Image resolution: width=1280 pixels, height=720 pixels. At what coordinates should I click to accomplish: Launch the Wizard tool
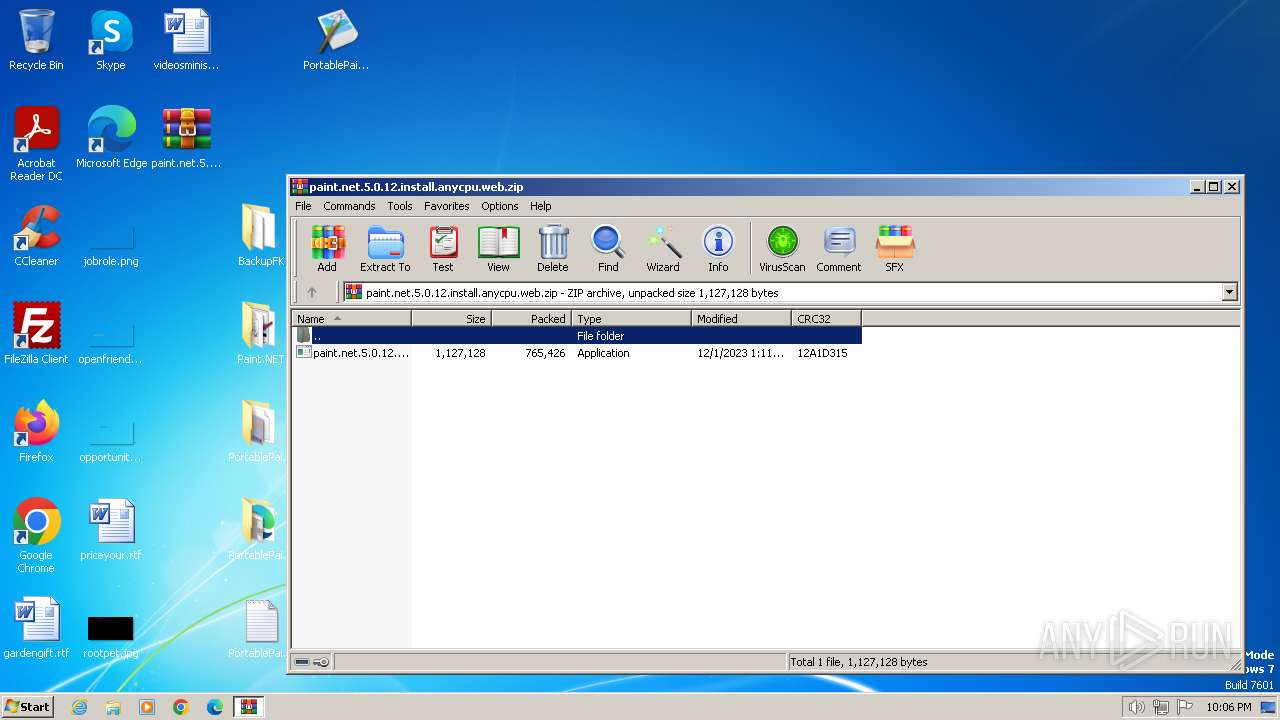click(663, 248)
